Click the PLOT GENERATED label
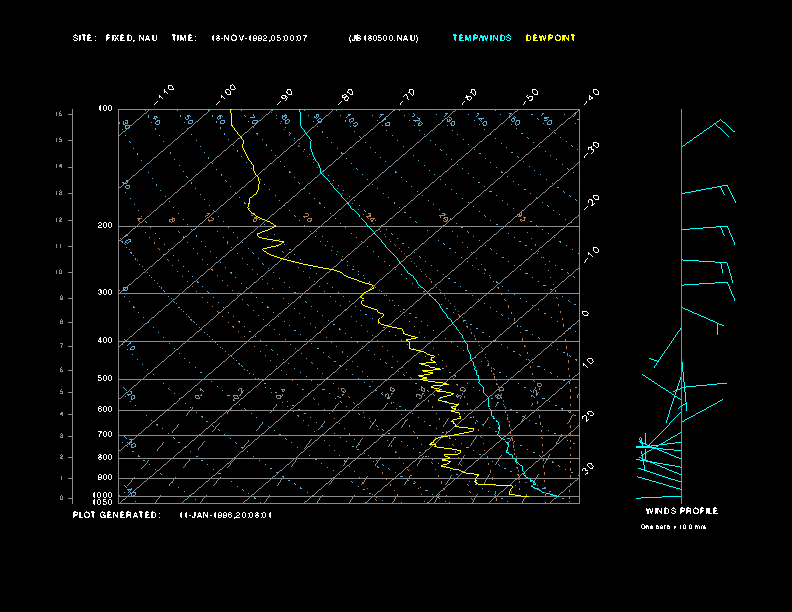Image resolution: width=792 pixels, height=612 pixels. click(116, 515)
